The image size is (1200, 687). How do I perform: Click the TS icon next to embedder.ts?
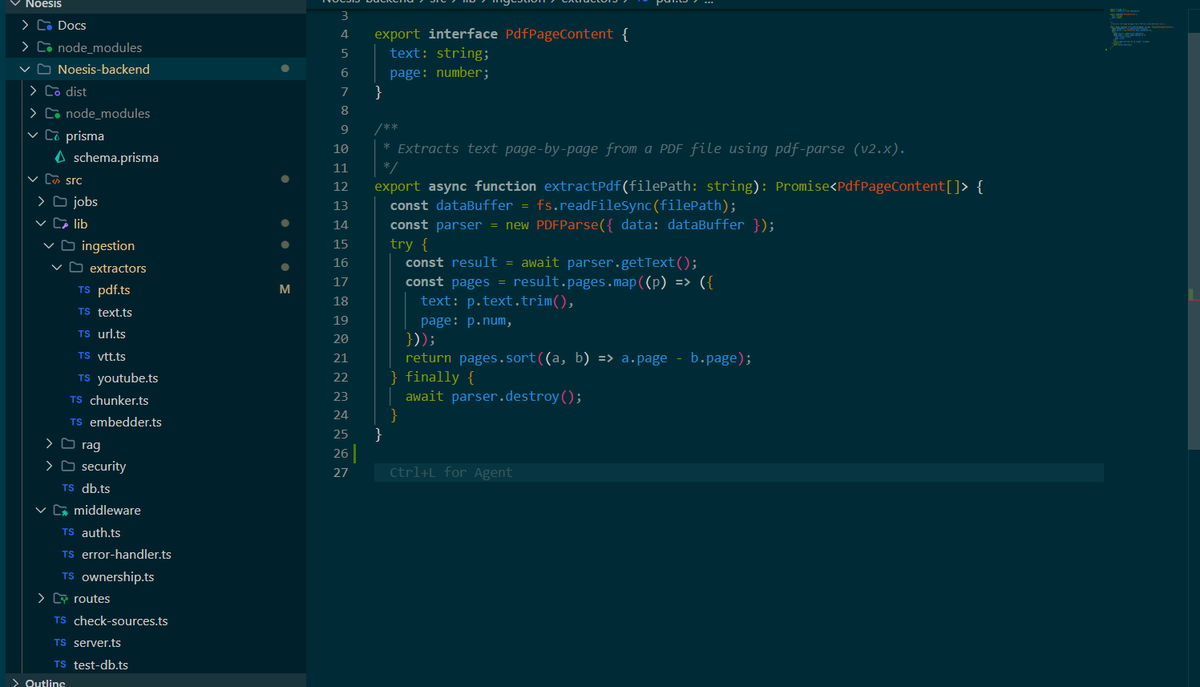(x=76, y=422)
